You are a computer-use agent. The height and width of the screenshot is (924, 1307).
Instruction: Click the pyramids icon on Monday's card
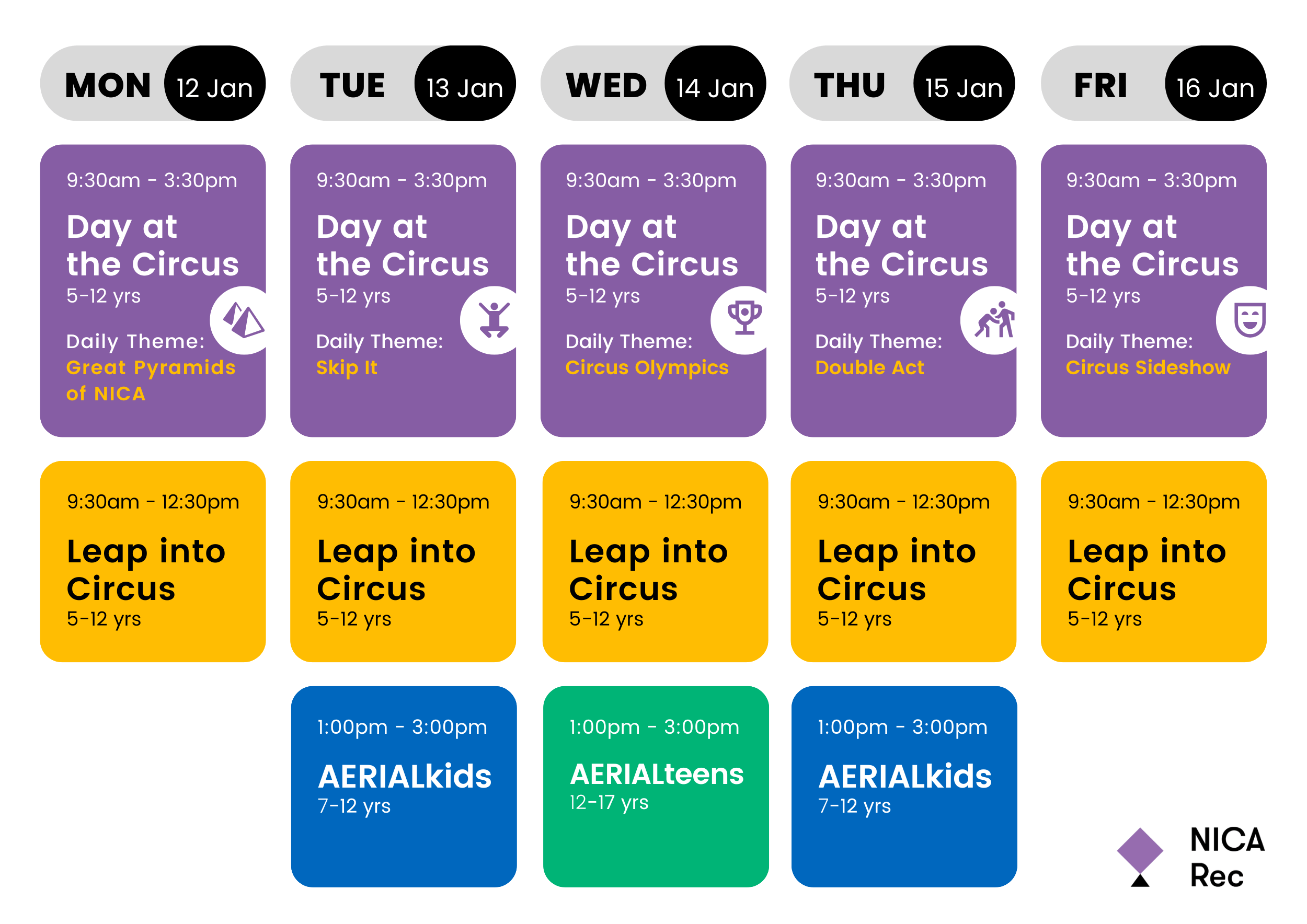click(243, 321)
